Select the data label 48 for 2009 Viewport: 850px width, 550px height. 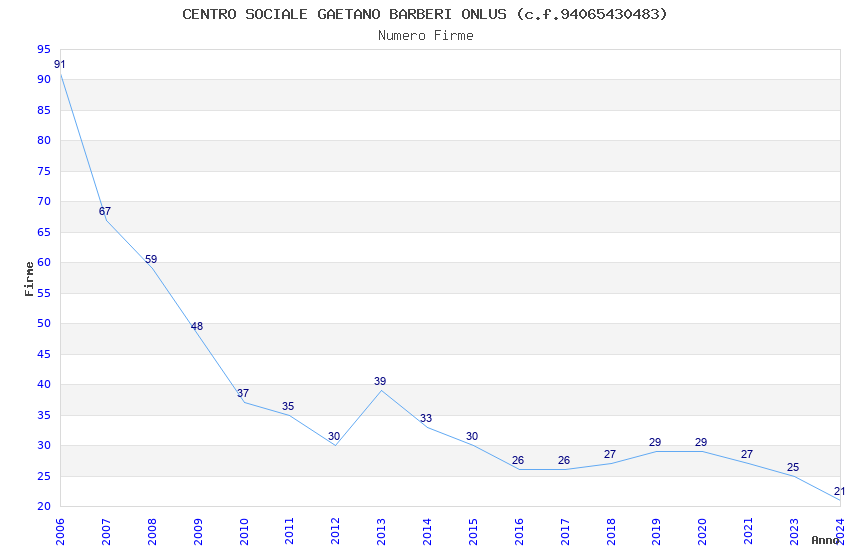[x=197, y=326]
